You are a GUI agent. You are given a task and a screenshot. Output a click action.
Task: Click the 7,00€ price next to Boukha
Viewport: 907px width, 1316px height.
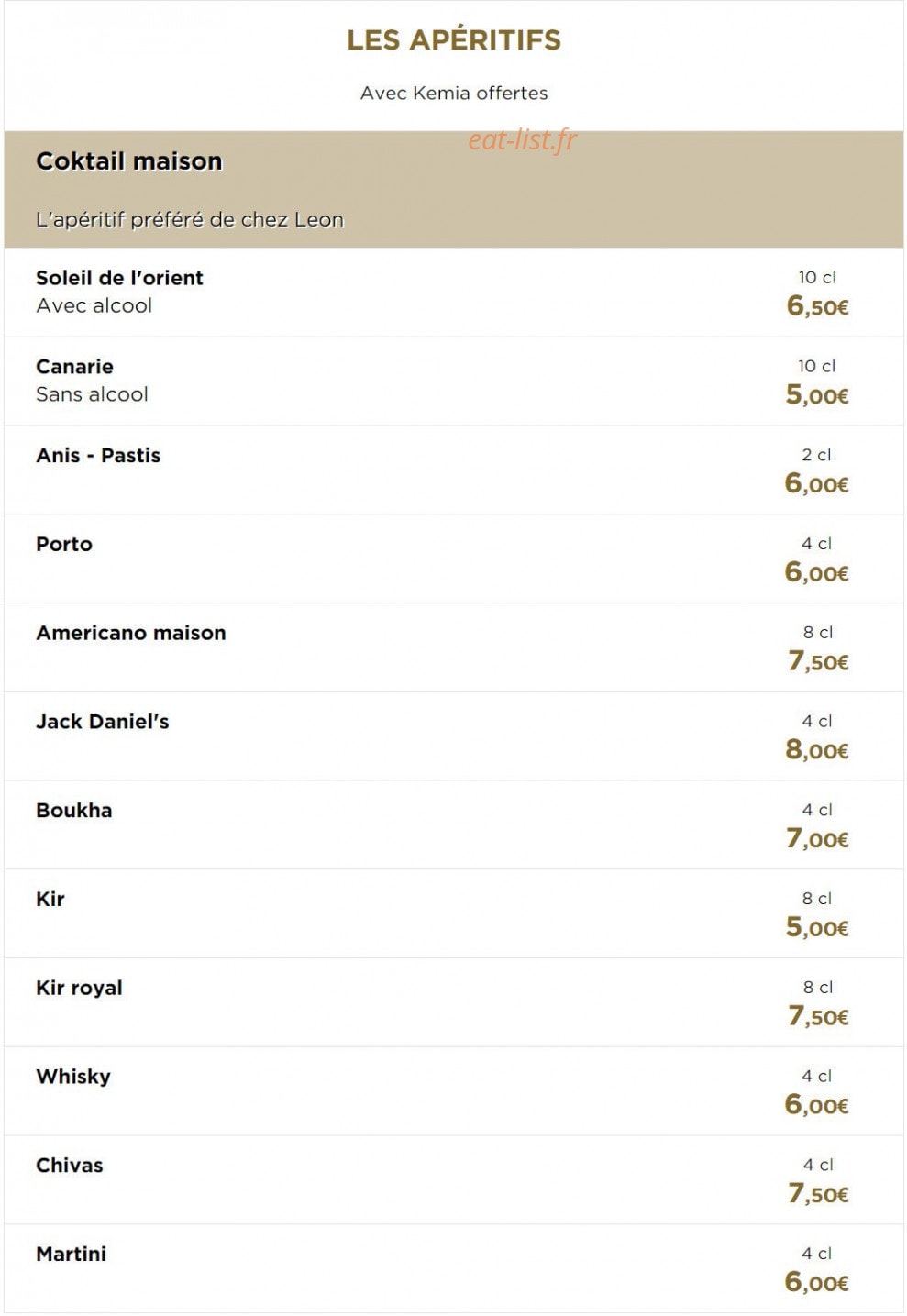(x=817, y=839)
